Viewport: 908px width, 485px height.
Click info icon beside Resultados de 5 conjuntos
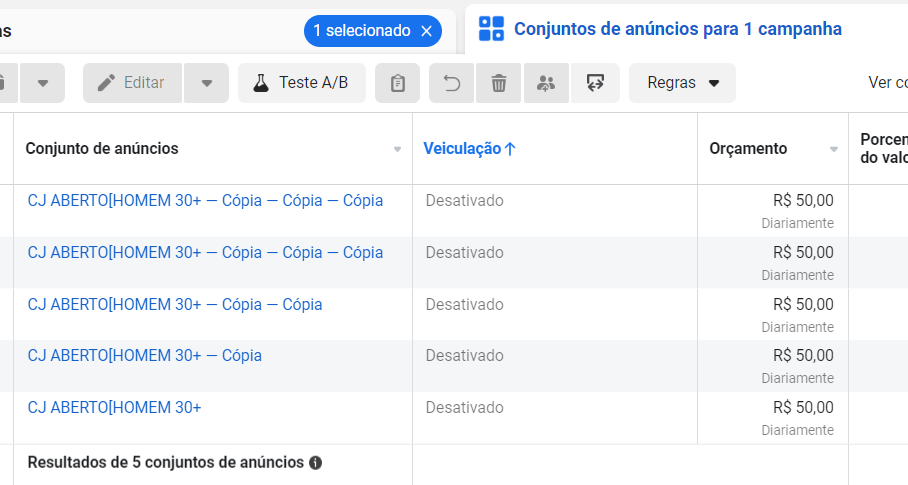[316, 463]
